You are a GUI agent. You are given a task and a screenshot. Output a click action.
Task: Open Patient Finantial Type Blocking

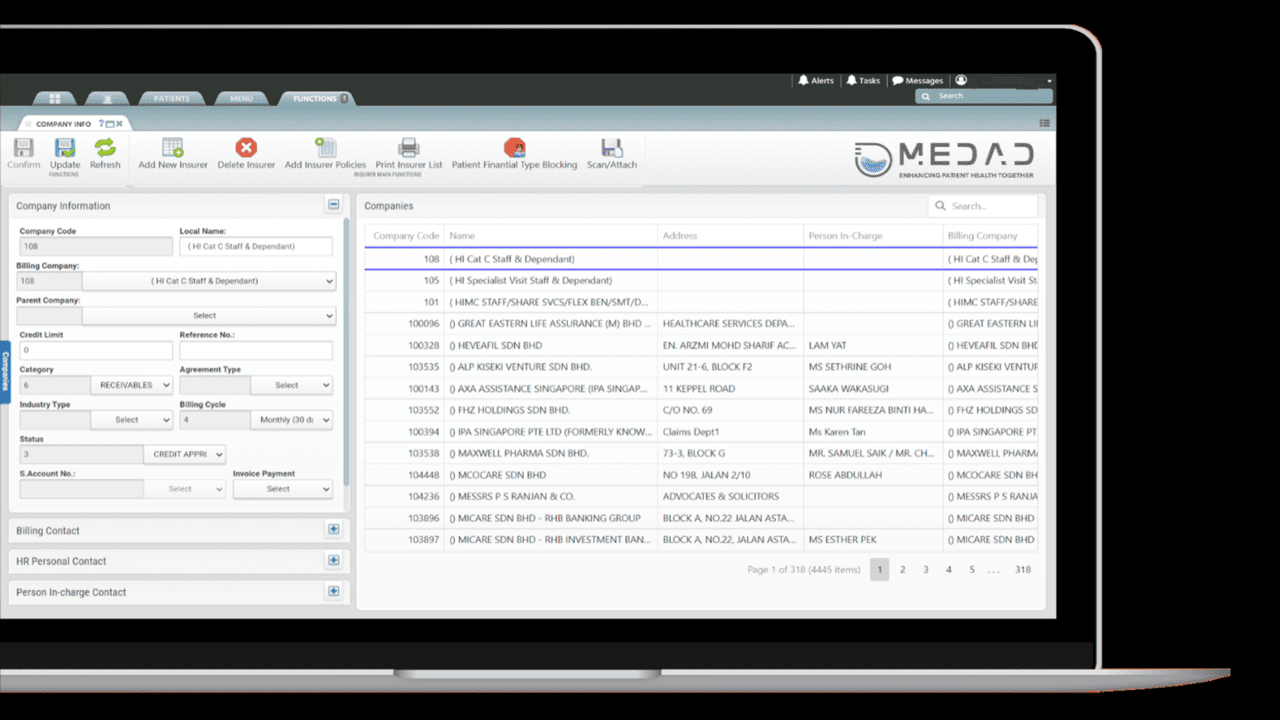point(514,148)
